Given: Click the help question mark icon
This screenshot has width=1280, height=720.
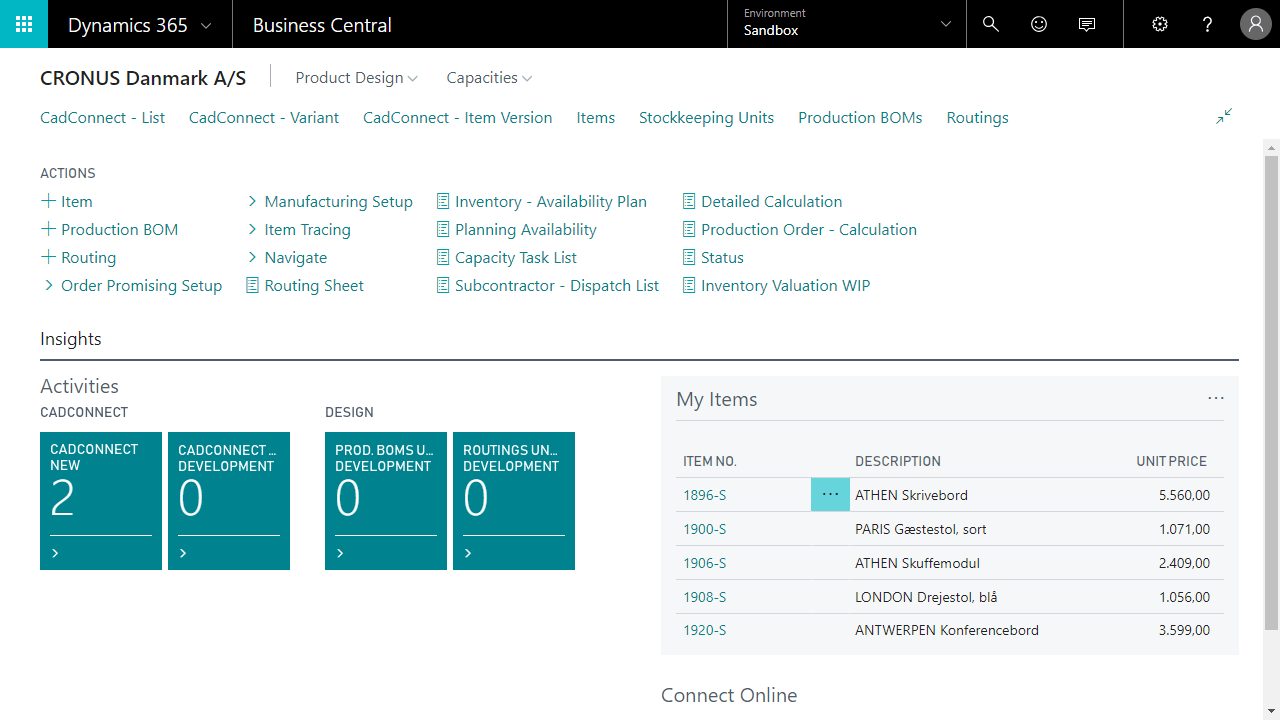Looking at the screenshot, I should tap(1208, 24).
